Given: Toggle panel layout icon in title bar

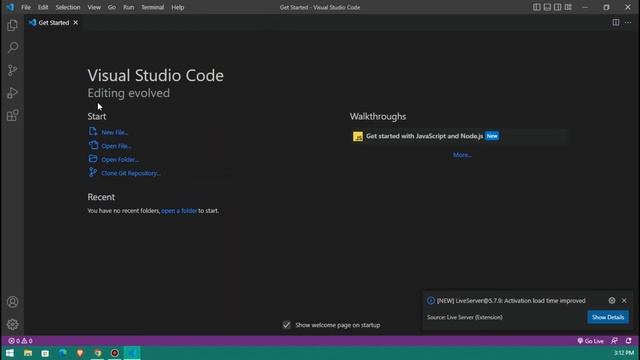Looking at the screenshot, I should pyautogui.click(x=547, y=7).
